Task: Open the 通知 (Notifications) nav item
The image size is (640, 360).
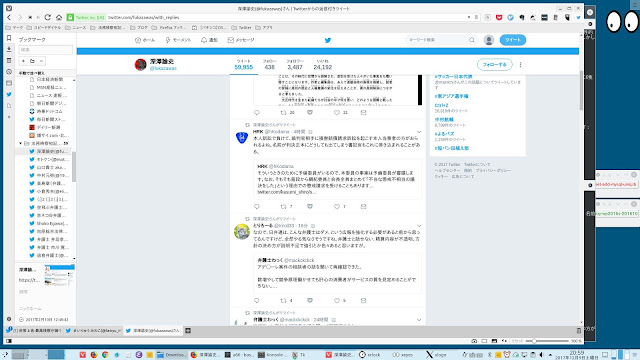Action: click(209, 40)
